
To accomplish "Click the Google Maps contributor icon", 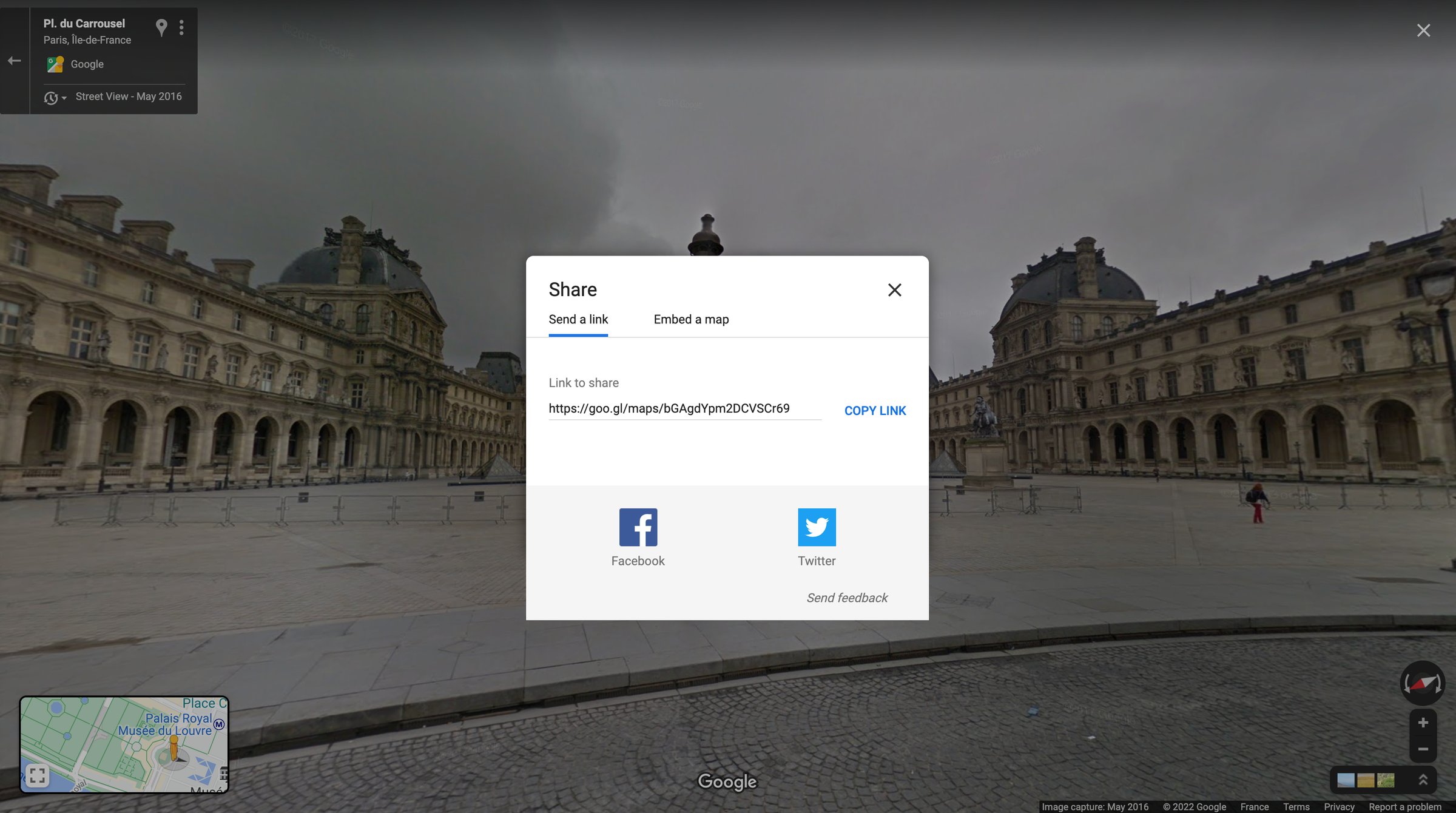I will [55, 64].
